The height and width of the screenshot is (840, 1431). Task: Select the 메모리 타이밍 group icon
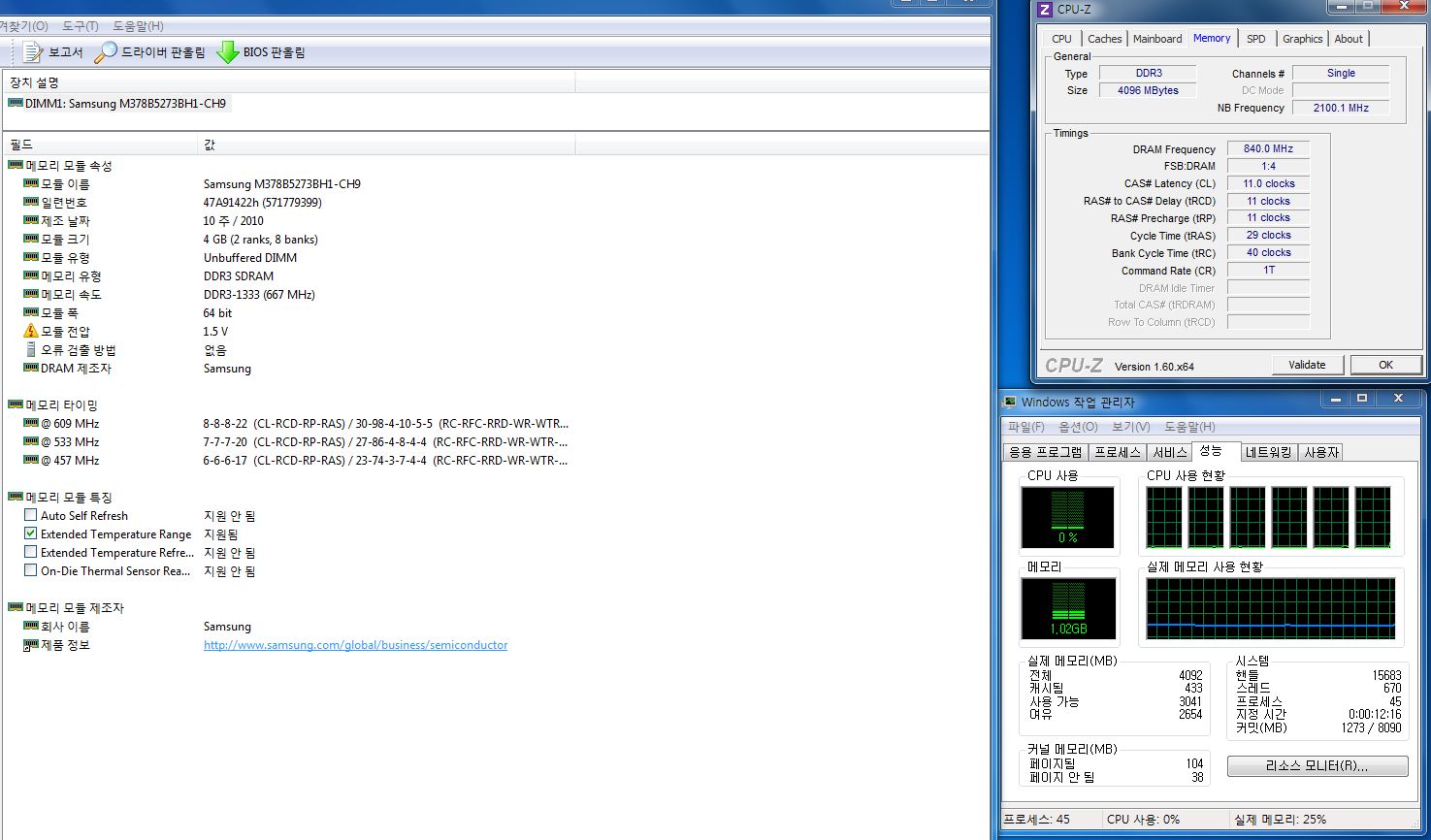click(16, 404)
